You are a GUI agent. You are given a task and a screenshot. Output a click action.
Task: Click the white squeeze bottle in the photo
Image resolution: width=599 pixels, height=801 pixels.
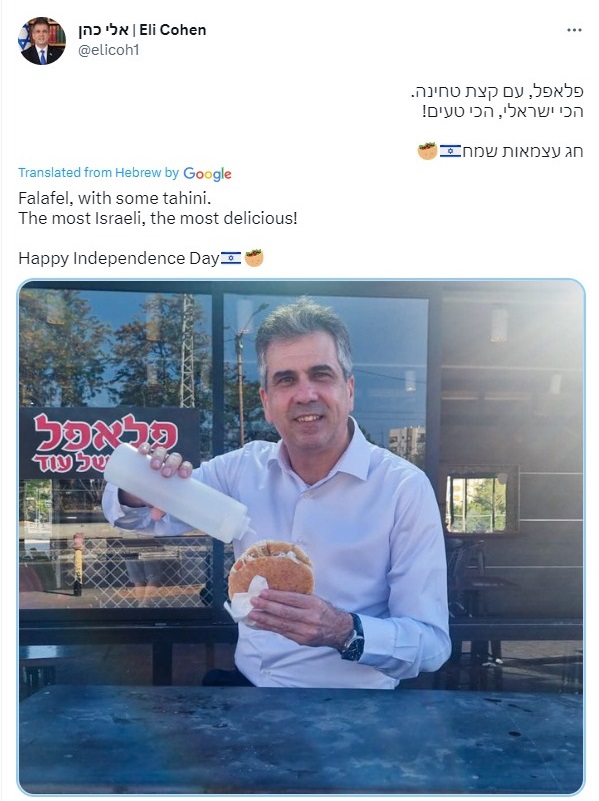[x=178, y=493]
